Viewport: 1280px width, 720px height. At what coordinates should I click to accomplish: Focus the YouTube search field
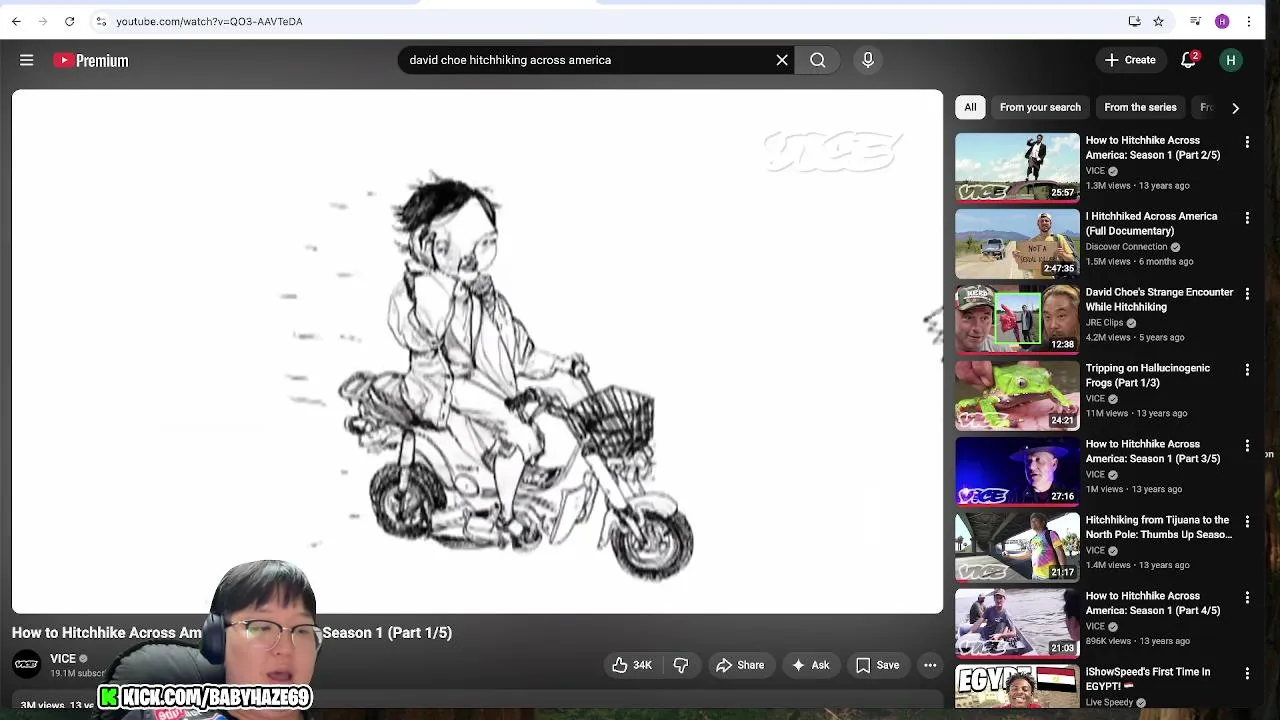tap(585, 60)
